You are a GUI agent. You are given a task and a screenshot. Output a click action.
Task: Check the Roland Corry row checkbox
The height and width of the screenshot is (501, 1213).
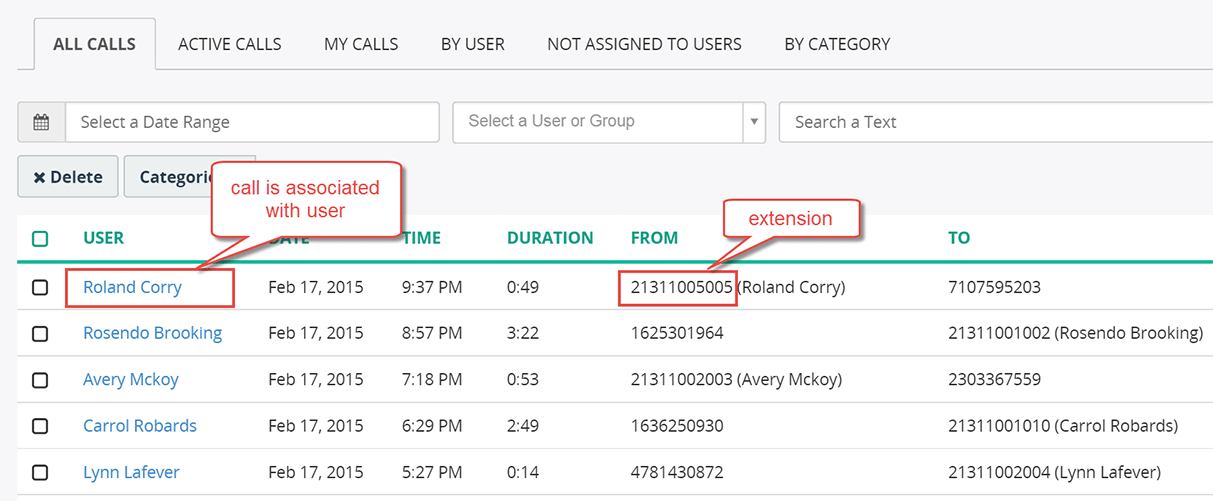pos(40,288)
